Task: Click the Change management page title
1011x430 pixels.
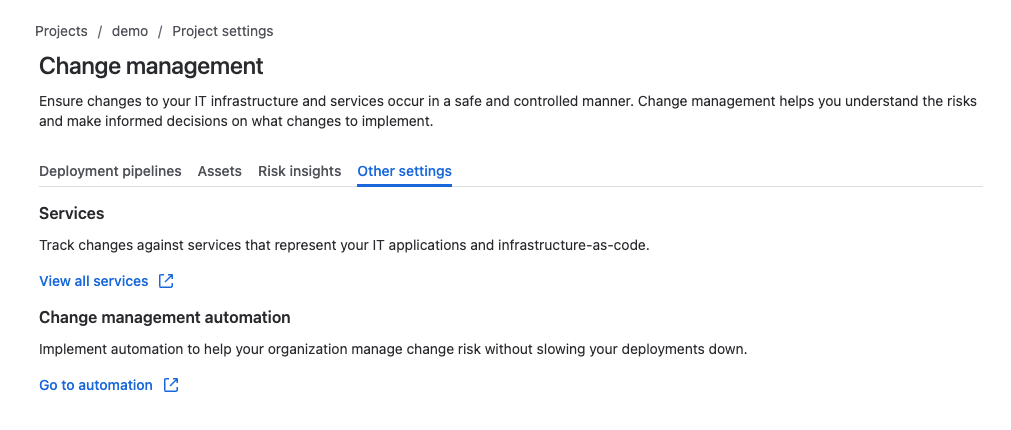Action: click(x=152, y=66)
